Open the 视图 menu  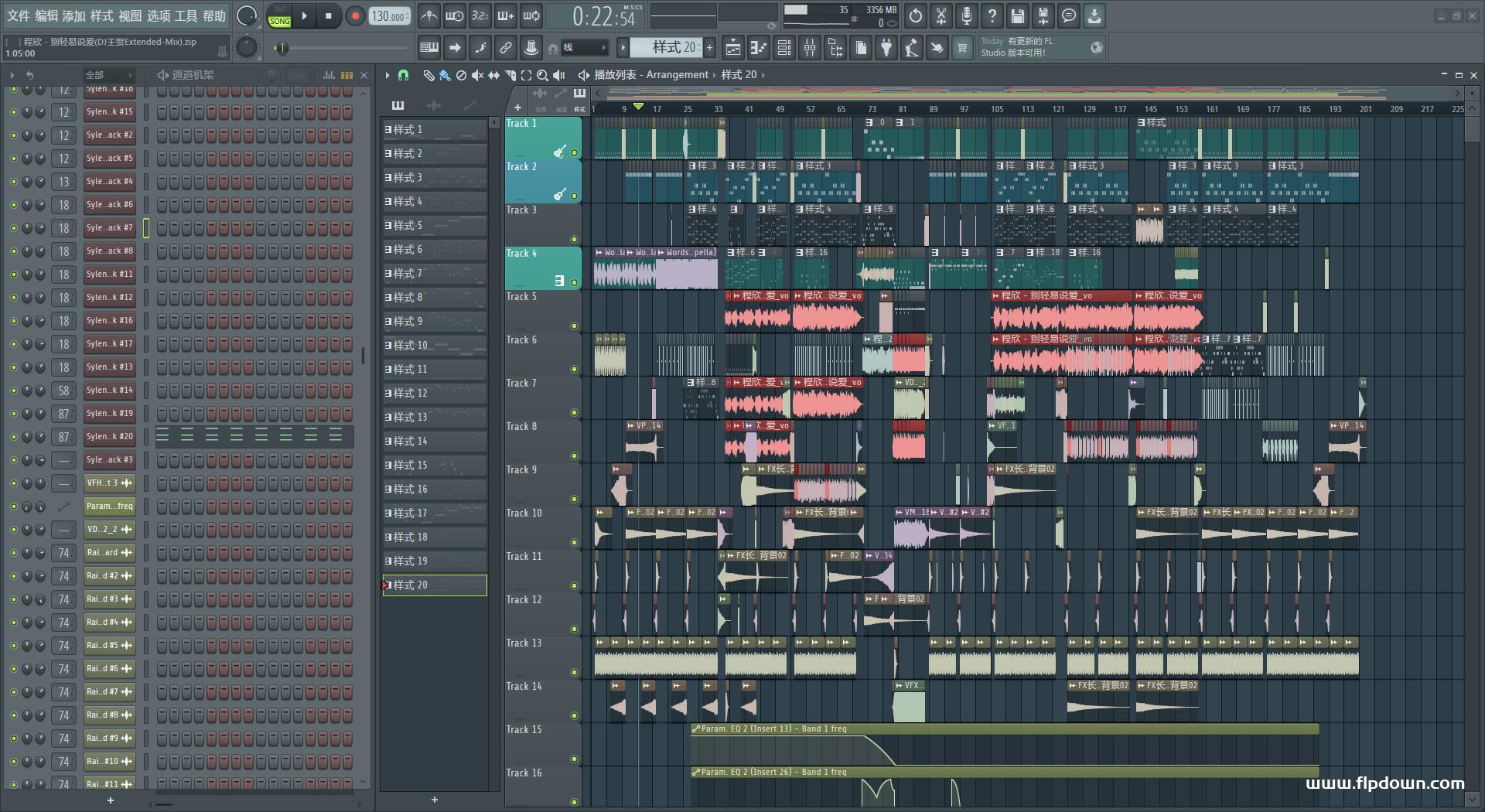(130, 16)
